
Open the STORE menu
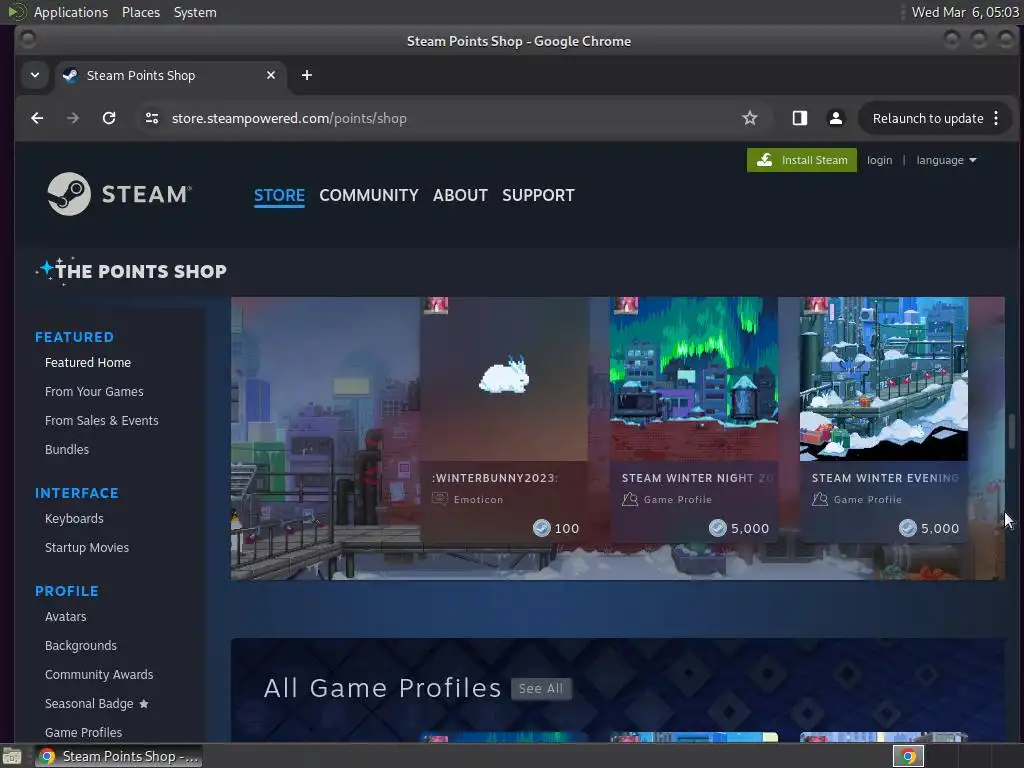pos(279,195)
